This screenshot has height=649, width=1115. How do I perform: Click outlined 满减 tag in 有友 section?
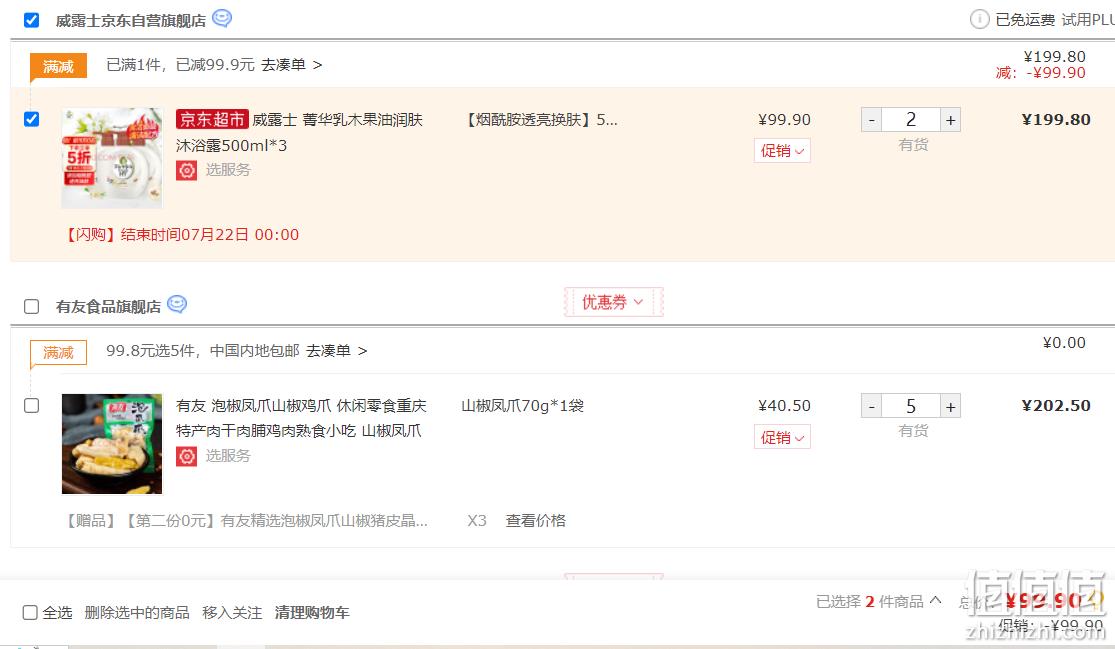pyautogui.click(x=58, y=352)
